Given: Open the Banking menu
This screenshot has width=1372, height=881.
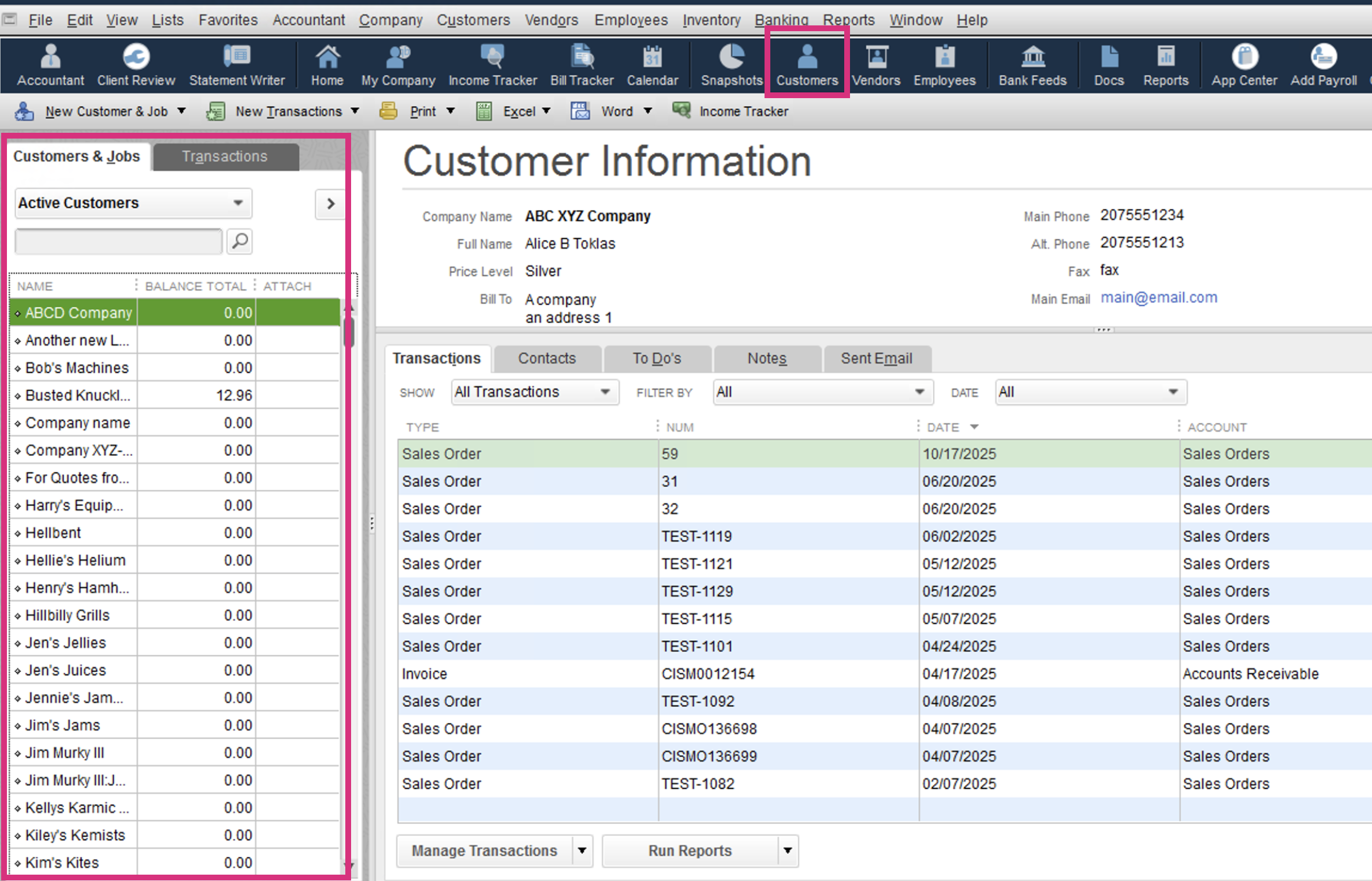Looking at the screenshot, I should [x=781, y=20].
